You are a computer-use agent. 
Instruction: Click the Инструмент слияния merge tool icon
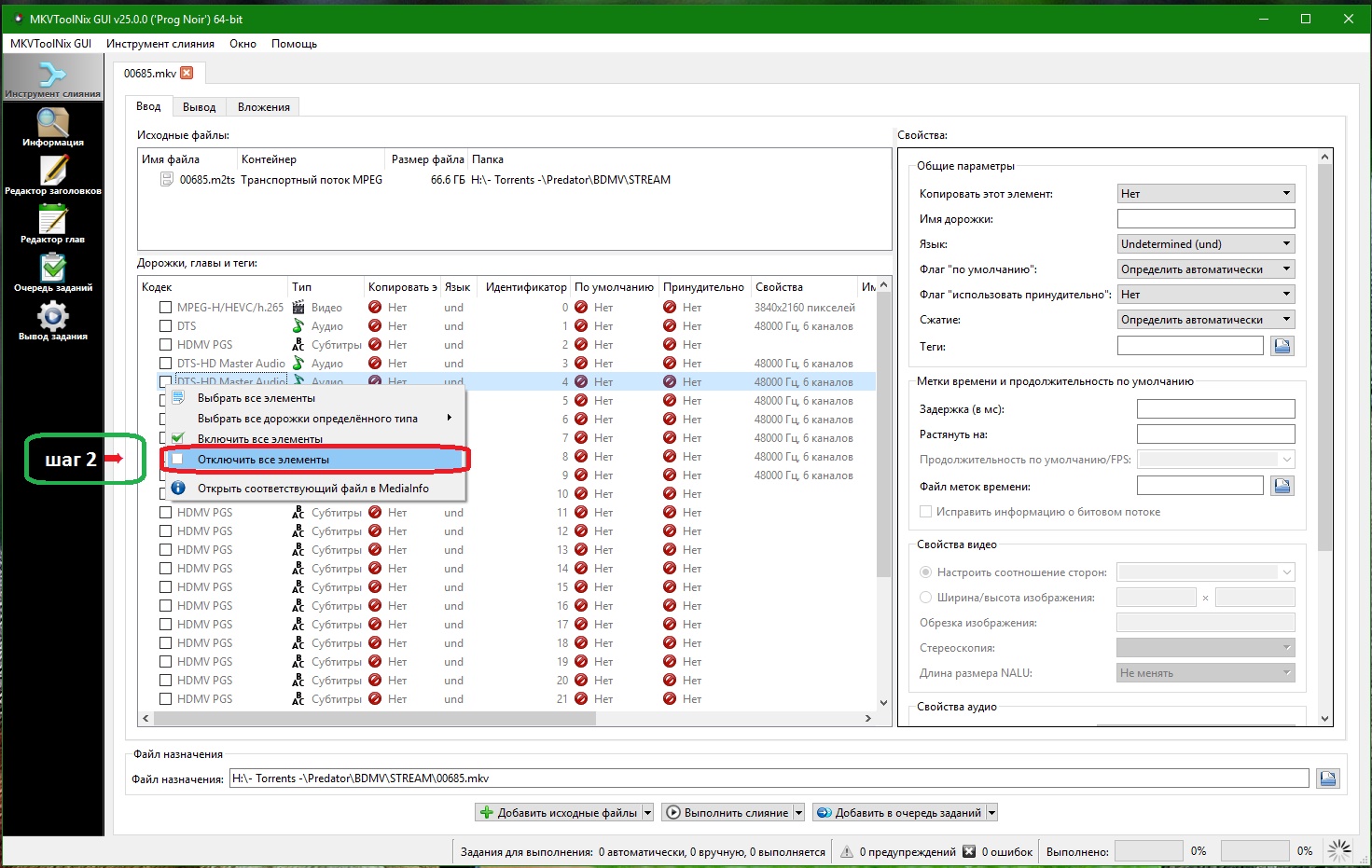[x=53, y=76]
